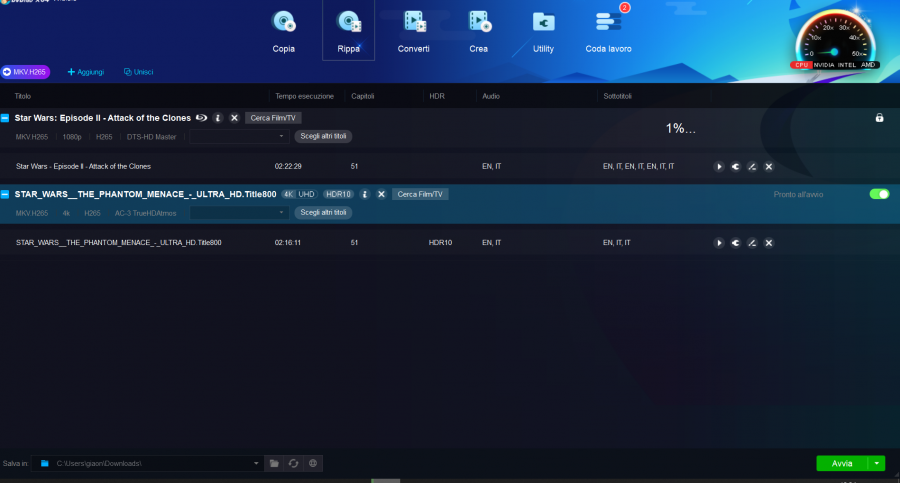Viewport: 900px width, 483px height.
Task: Click the horizontal scrollbar thumb
Action: pos(386,481)
